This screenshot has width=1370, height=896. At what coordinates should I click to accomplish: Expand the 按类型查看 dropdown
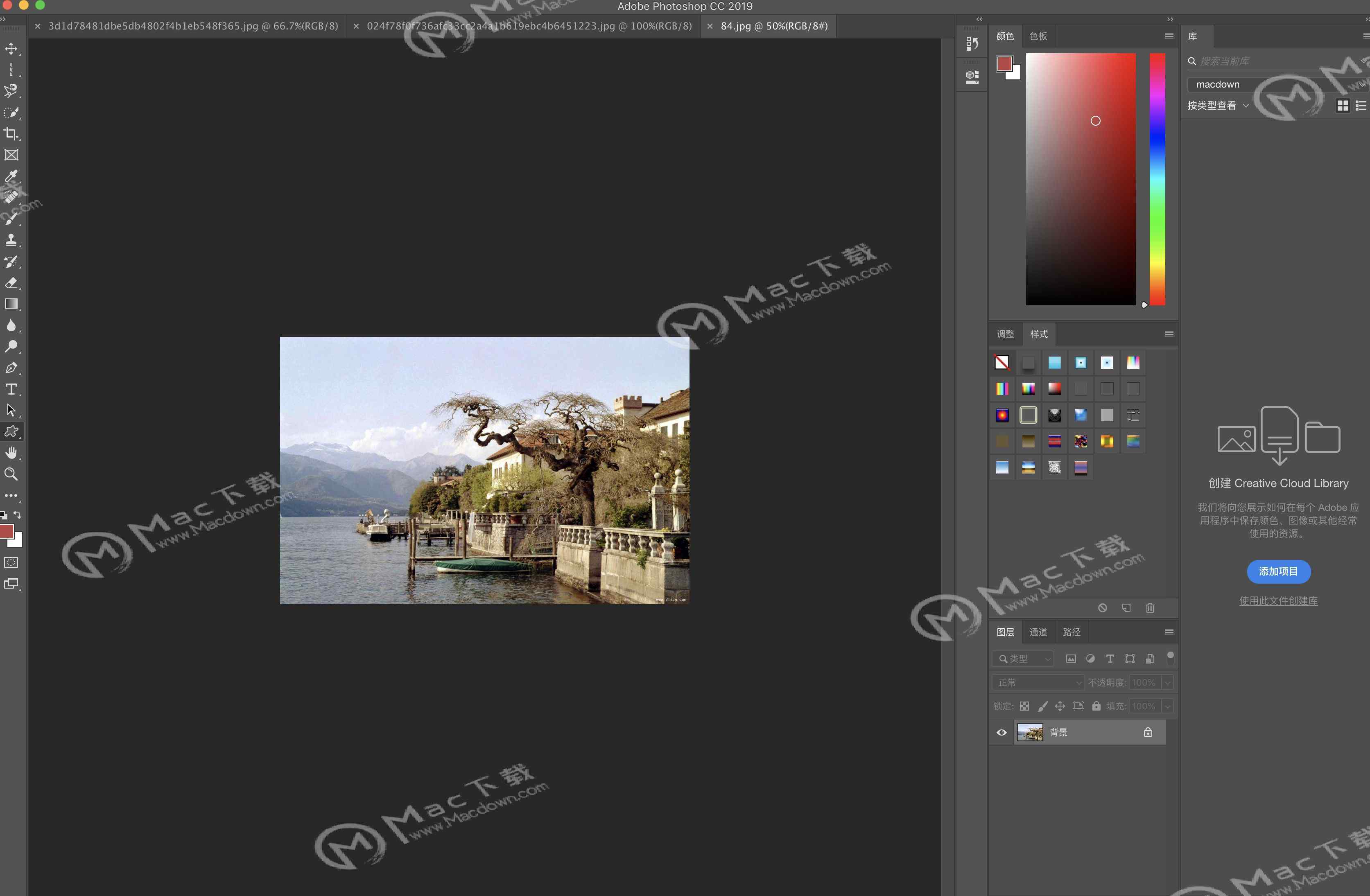1217,105
